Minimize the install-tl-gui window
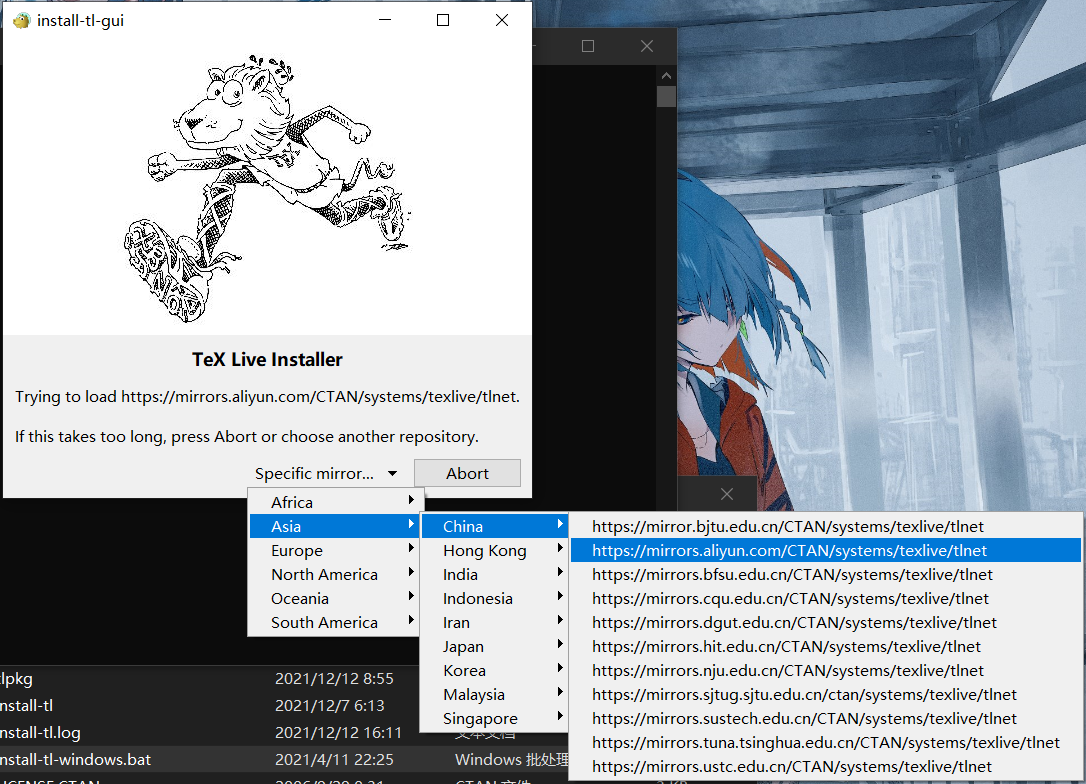 (x=385, y=21)
